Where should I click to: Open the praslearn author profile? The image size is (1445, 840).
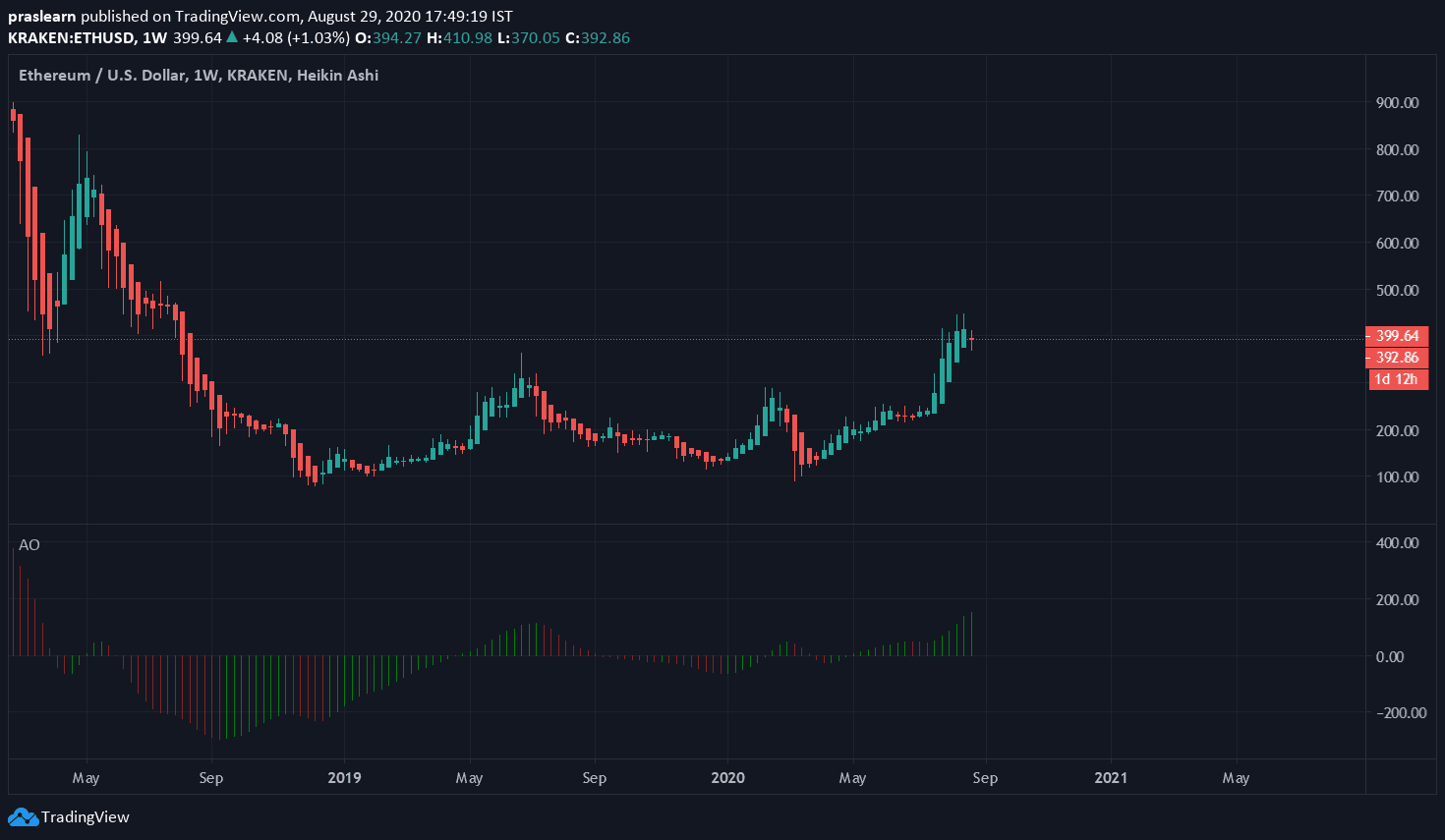click(x=41, y=17)
